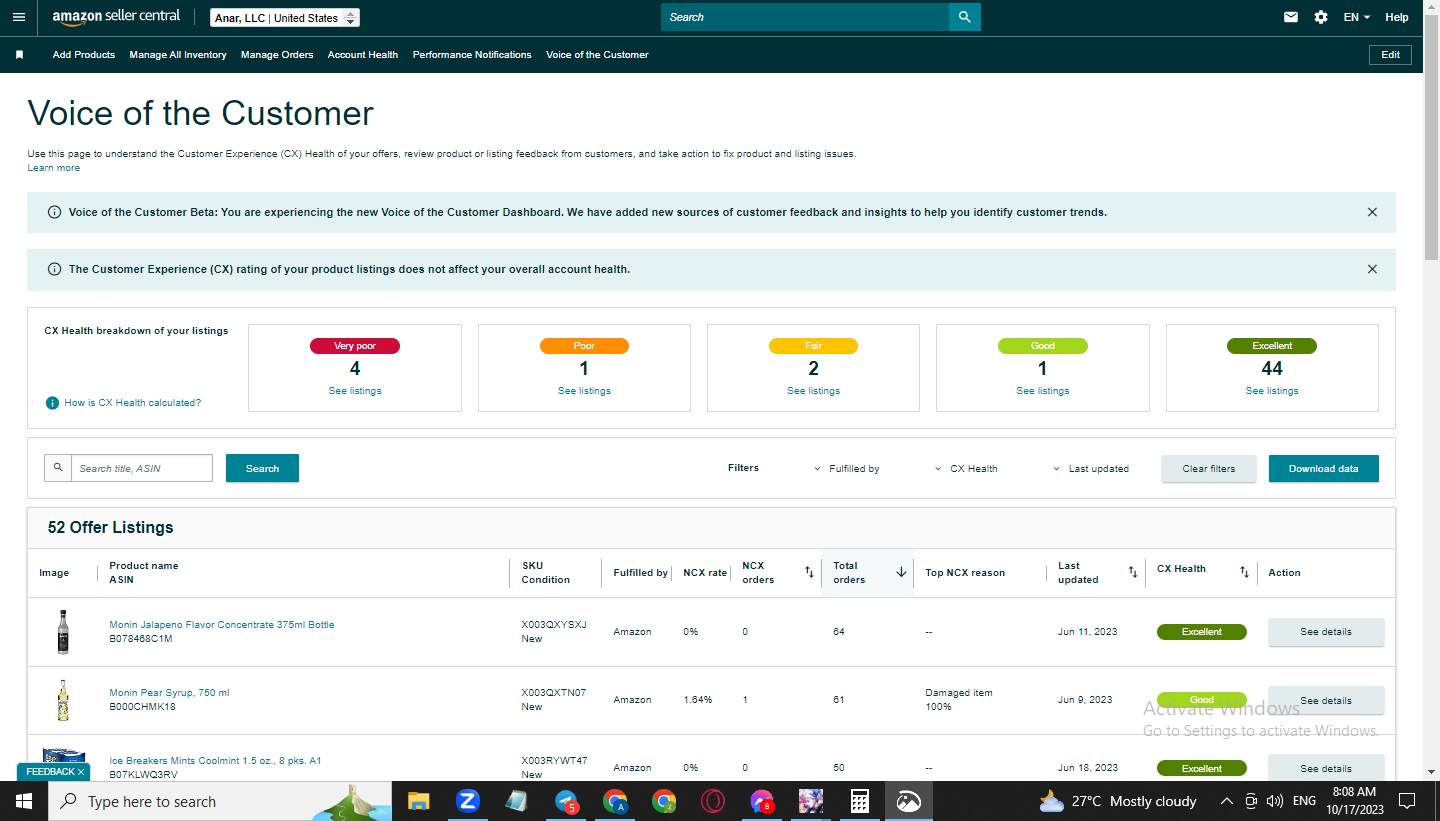The height and width of the screenshot is (821, 1440).
Task: See details for Monin Pear Syrup
Action: point(1326,700)
